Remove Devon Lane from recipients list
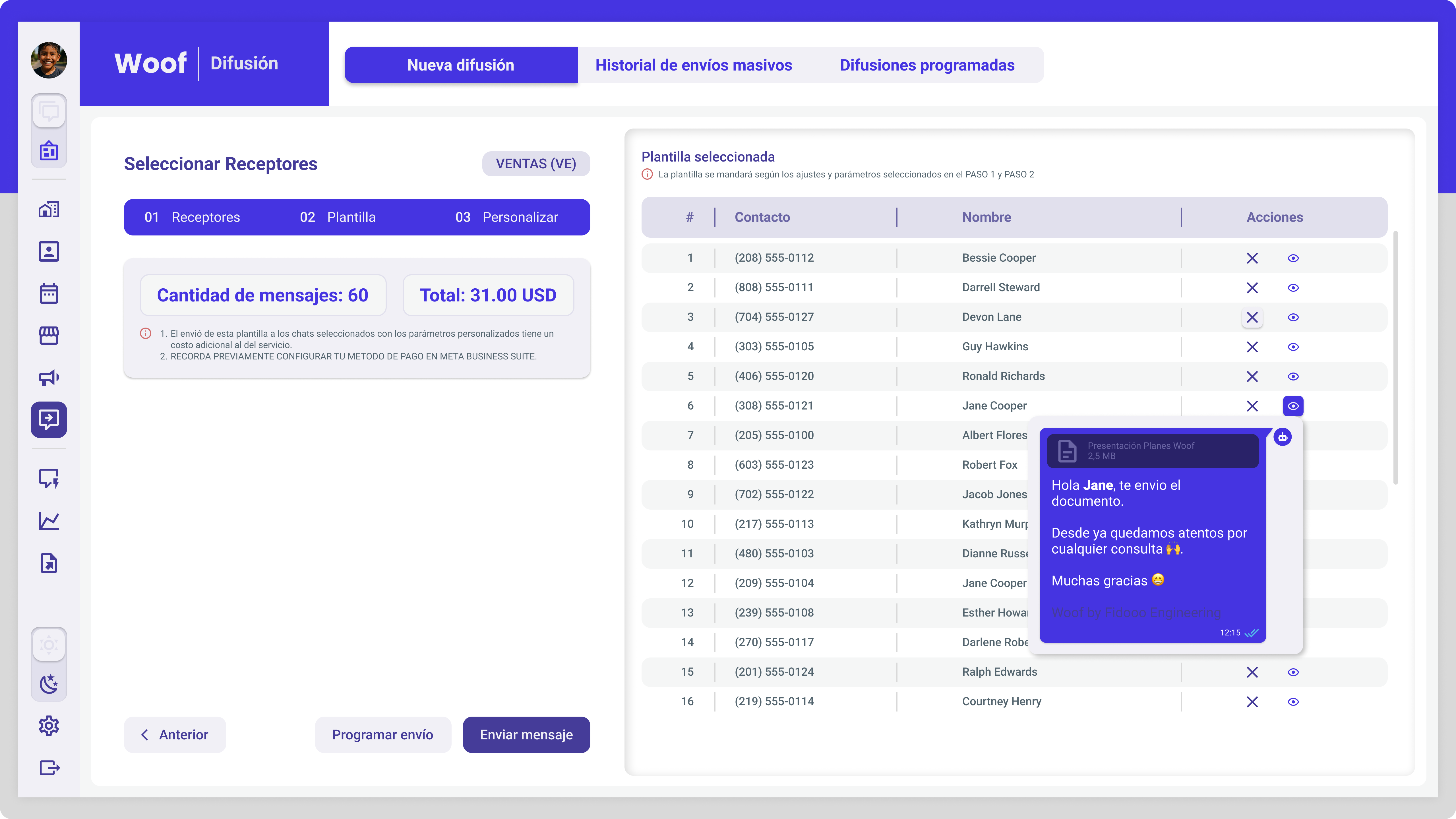The height and width of the screenshot is (819, 1456). [x=1252, y=317]
